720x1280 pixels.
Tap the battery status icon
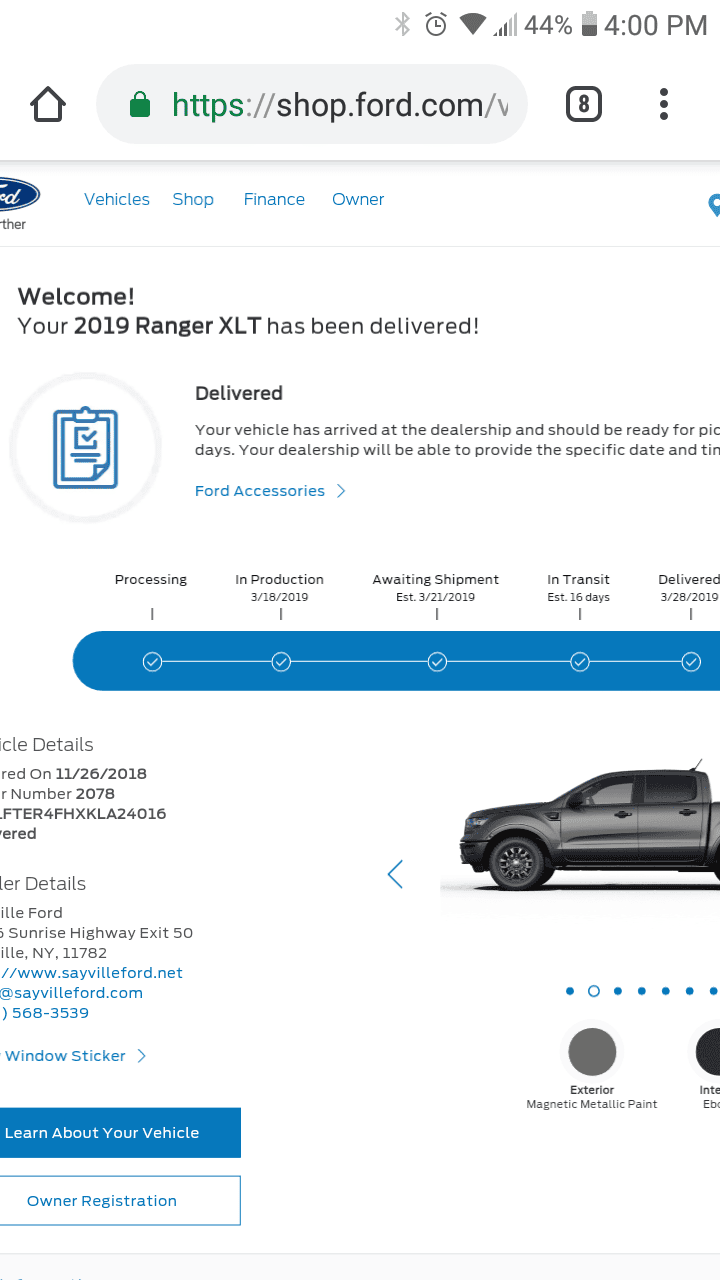(589, 25)
